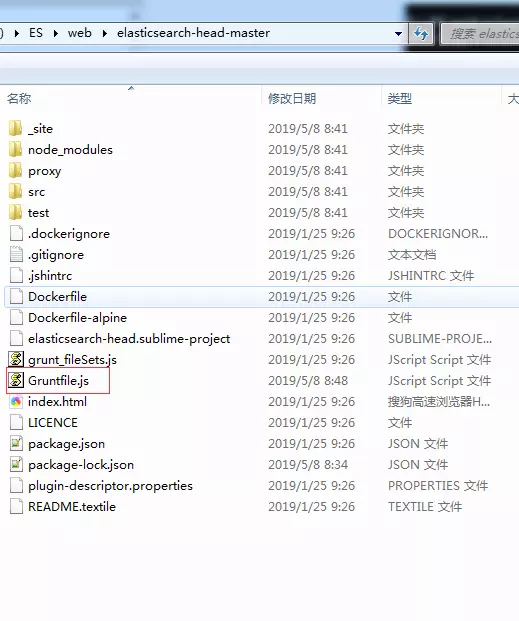Expand the arrow between ES and web
The width and height of the screenshot is (519, 621).
click(x=55, y=34)
